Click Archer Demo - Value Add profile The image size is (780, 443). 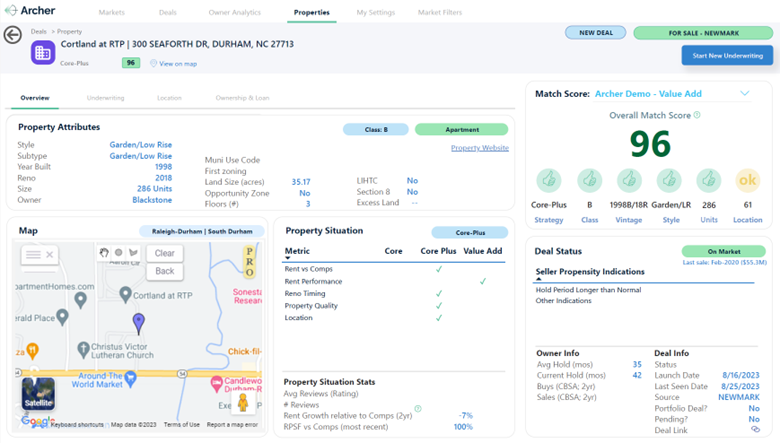(648, 93)
